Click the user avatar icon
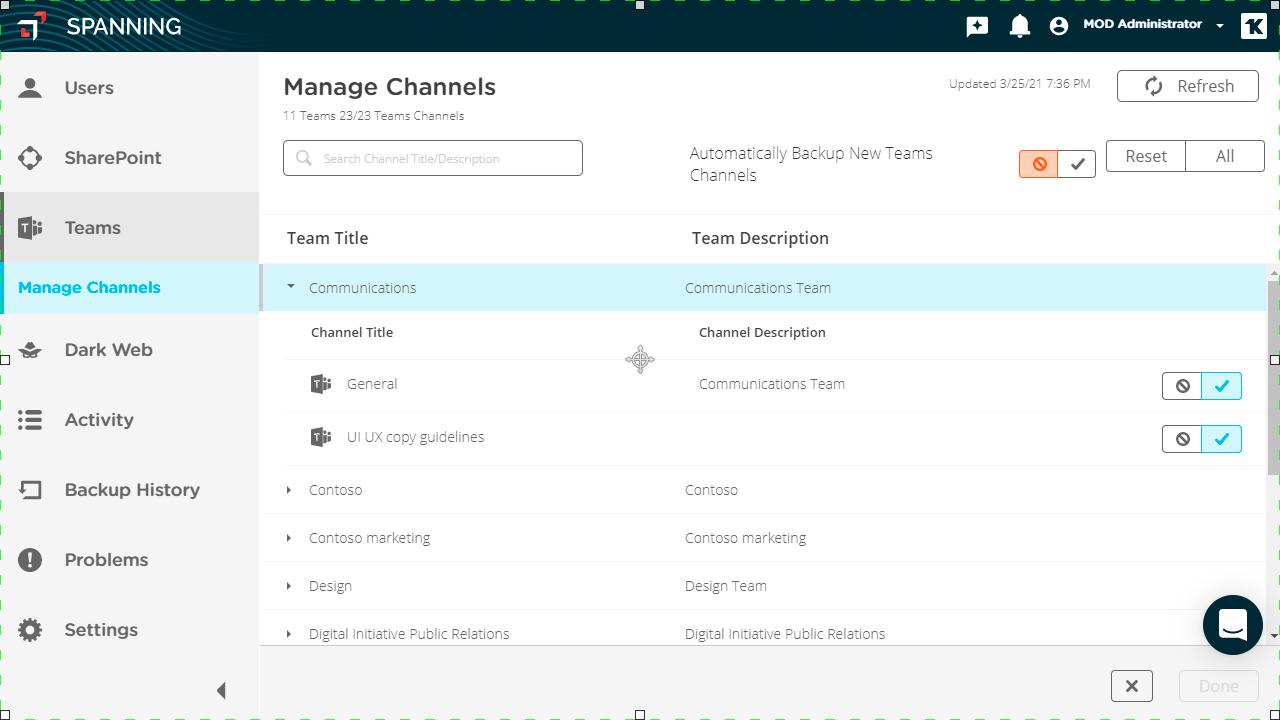 coord(1059,27)
